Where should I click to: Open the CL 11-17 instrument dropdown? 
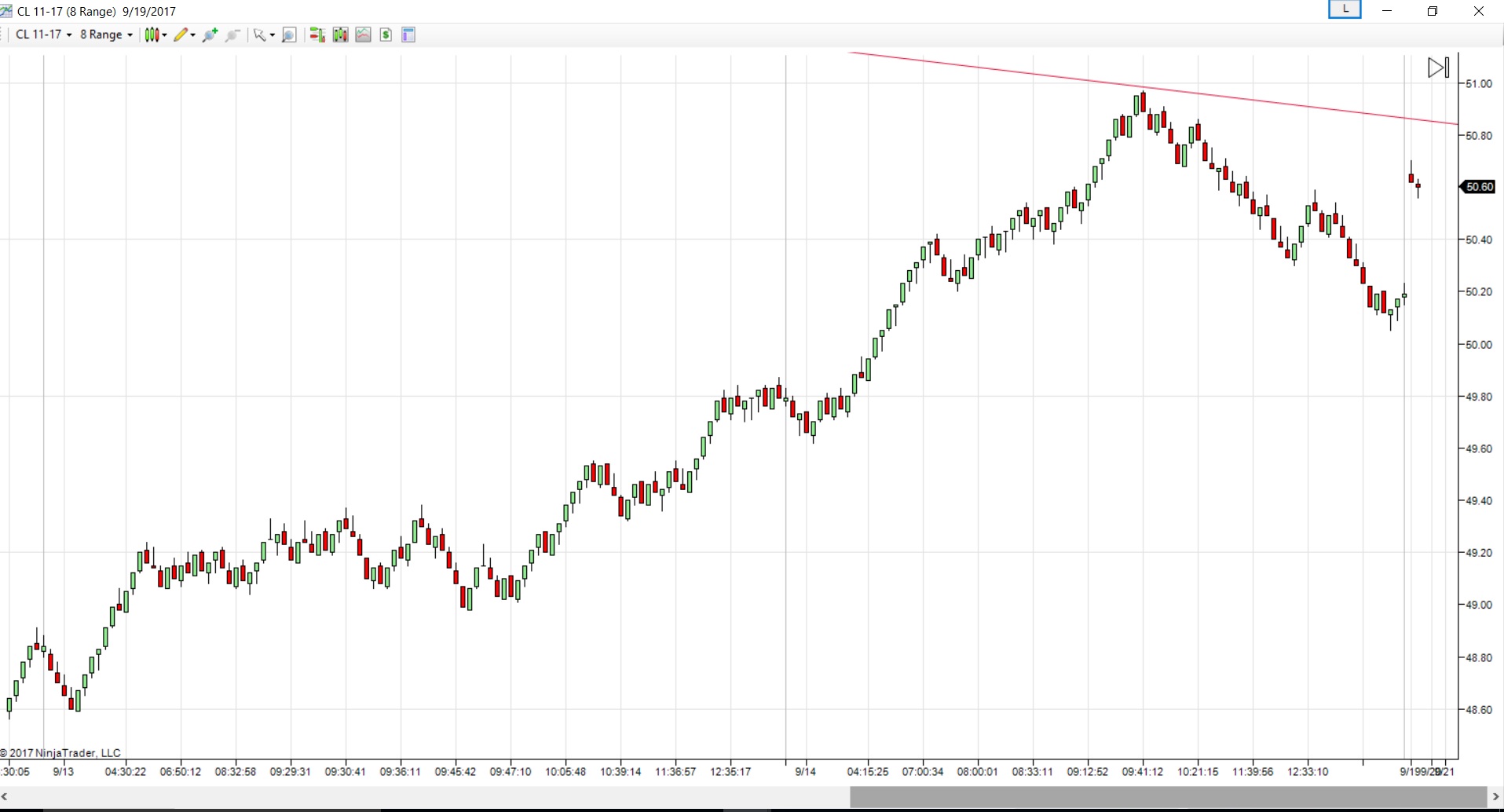43,35
